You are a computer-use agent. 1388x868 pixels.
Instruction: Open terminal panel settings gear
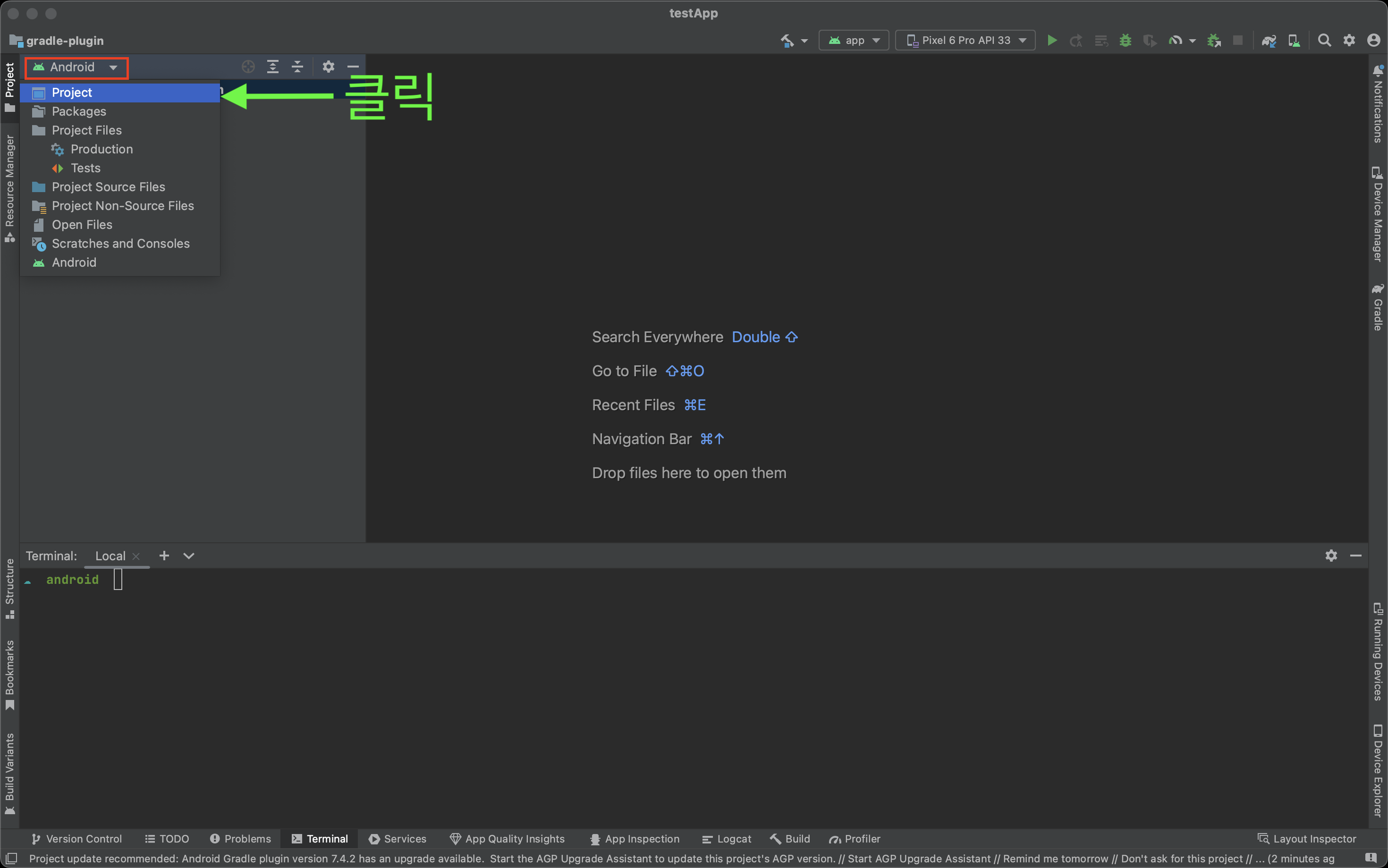pyautogui.click(x=1330, y=556)
